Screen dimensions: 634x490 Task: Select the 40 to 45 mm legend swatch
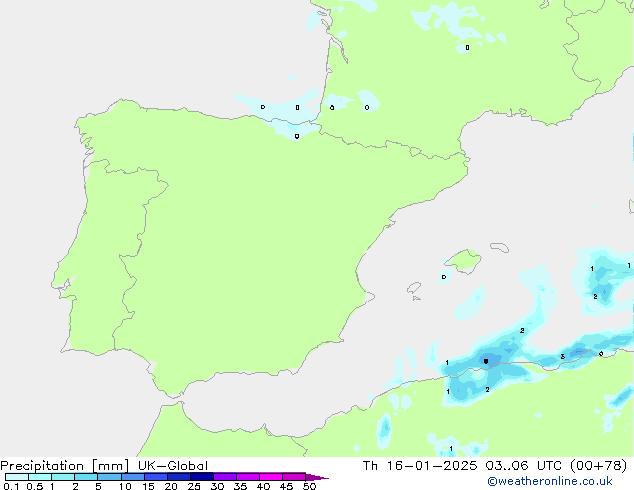271,477
